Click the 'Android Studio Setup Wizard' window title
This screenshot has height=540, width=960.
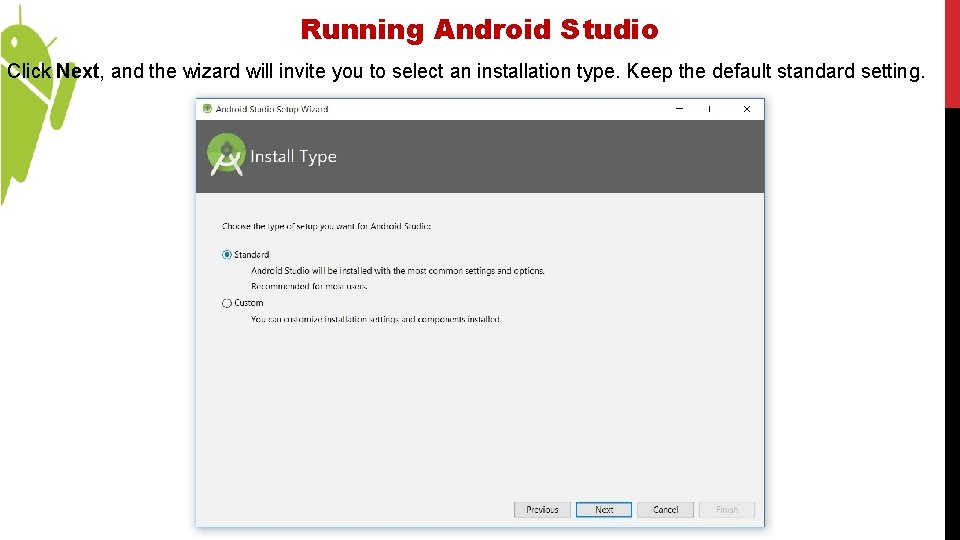pos(272,109)
